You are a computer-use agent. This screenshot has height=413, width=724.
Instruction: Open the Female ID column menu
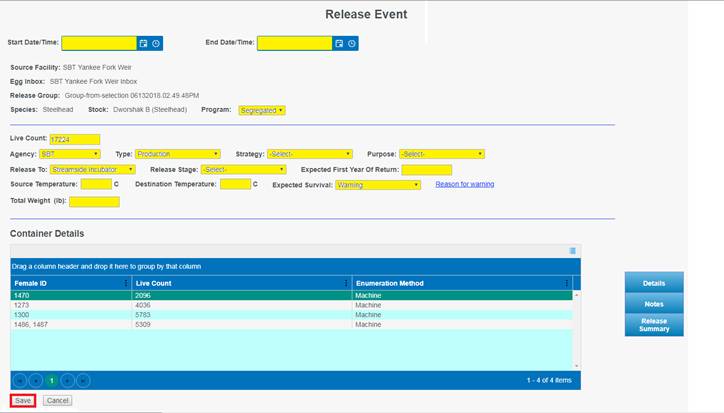click(x=126, y=283)
